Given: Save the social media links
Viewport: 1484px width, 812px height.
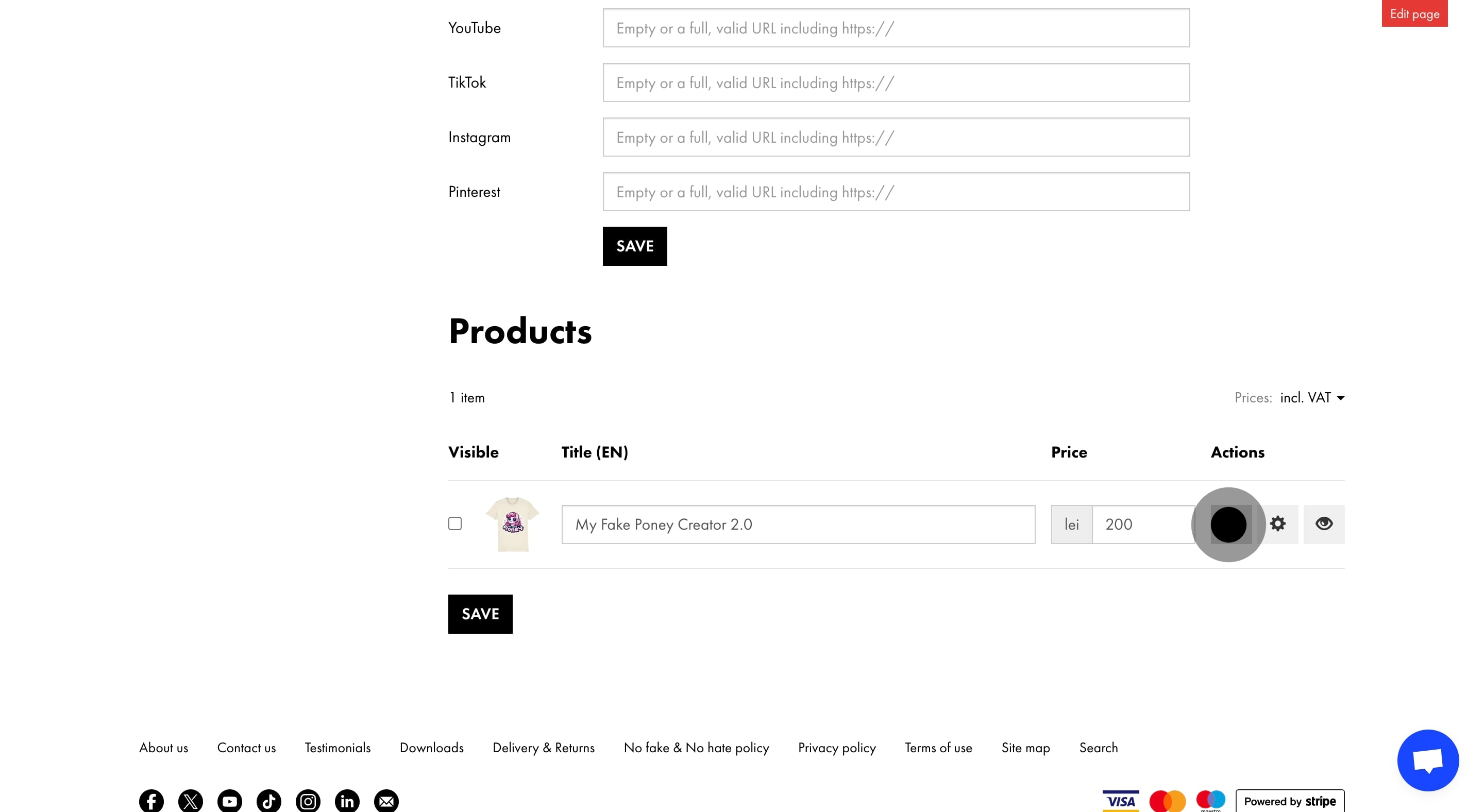Looking at the screenshot, I should (x=634, y=246).
